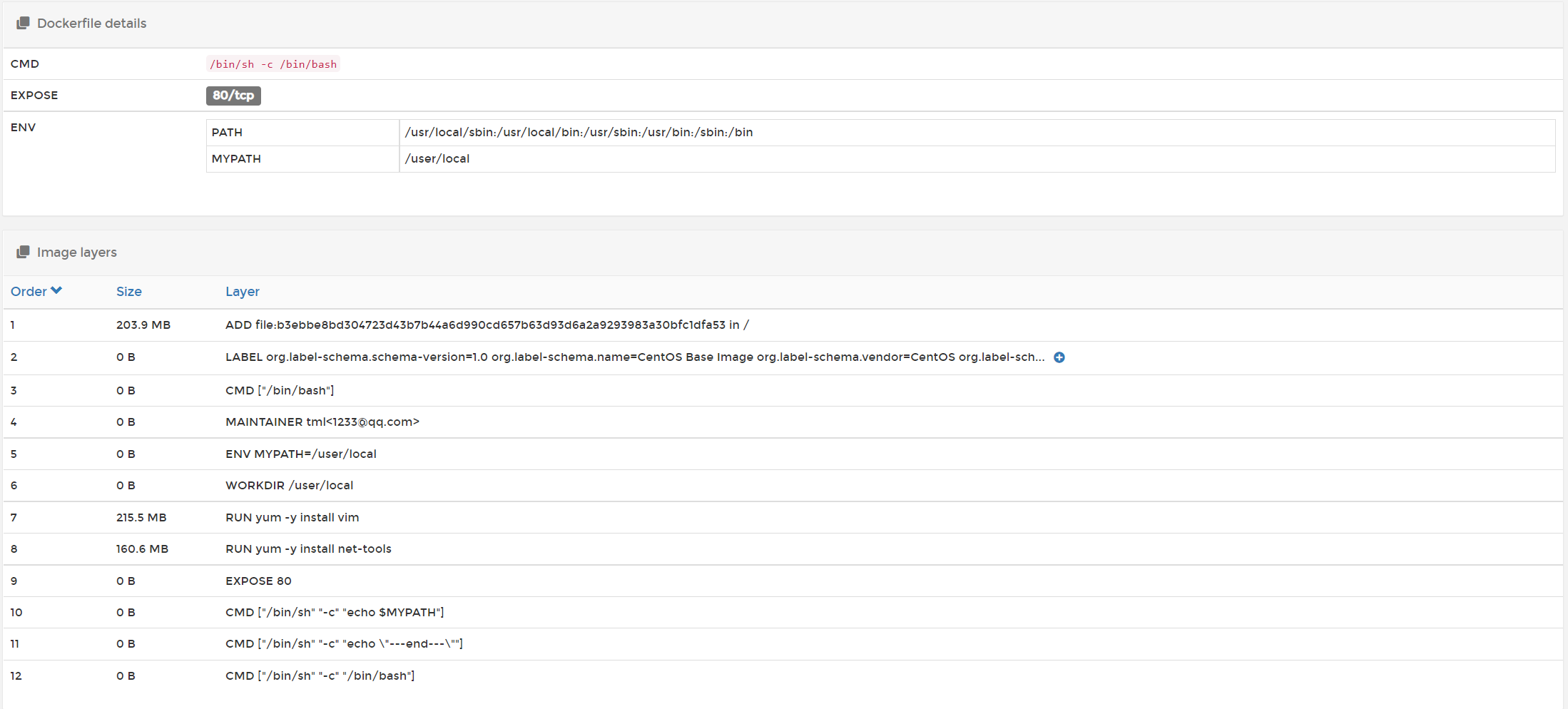Toggle the Order sort direction chevron
Screen dimensions: 1568x709
point(56,291)
